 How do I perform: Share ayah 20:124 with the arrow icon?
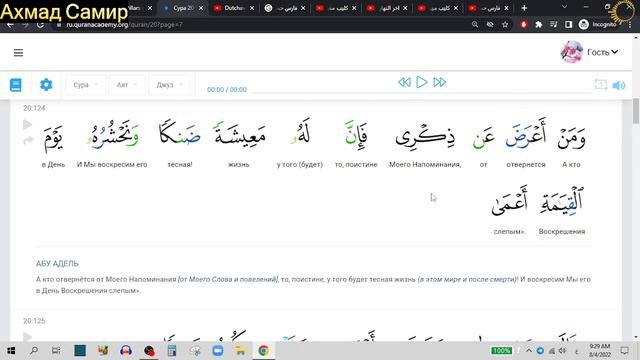click(x=28, y=141)
